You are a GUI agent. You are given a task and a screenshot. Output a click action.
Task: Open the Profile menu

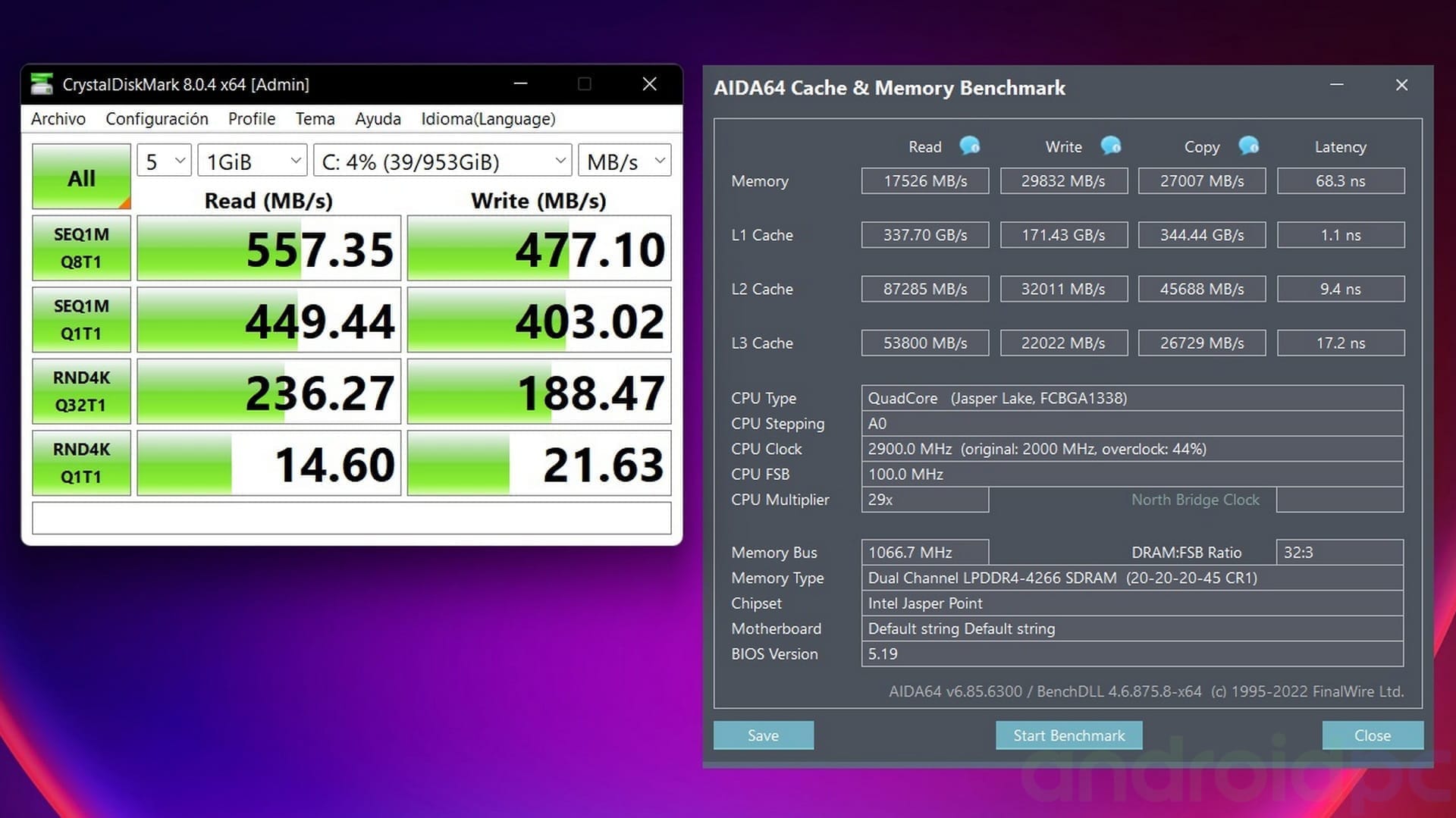pyautogui.click(x=252, y=119)
